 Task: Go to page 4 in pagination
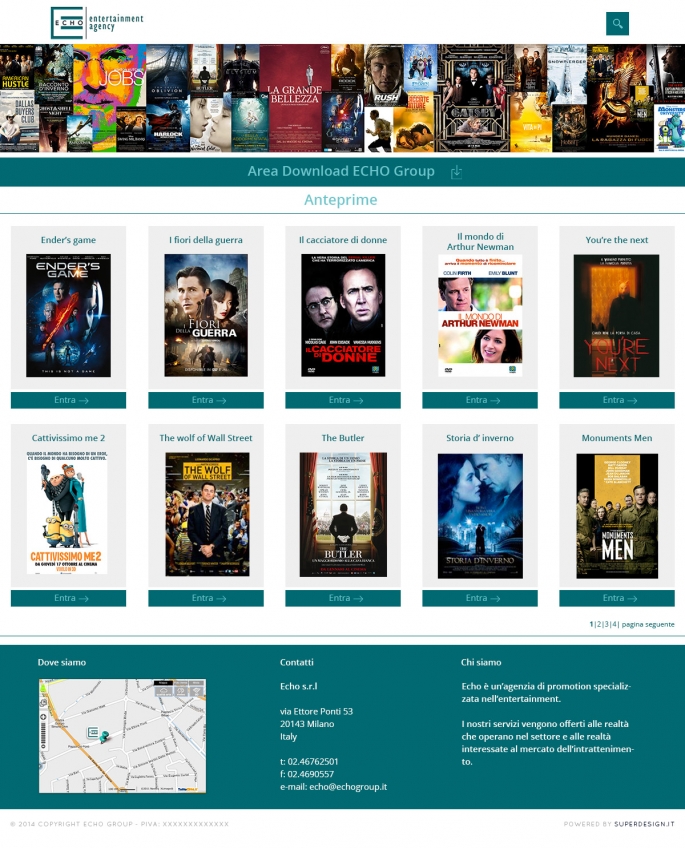click(614, 624)
